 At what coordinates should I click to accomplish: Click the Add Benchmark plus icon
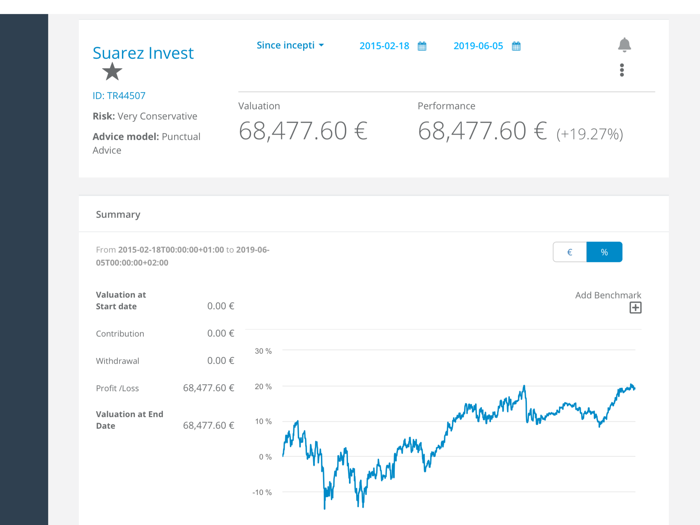tap(635, 308)
